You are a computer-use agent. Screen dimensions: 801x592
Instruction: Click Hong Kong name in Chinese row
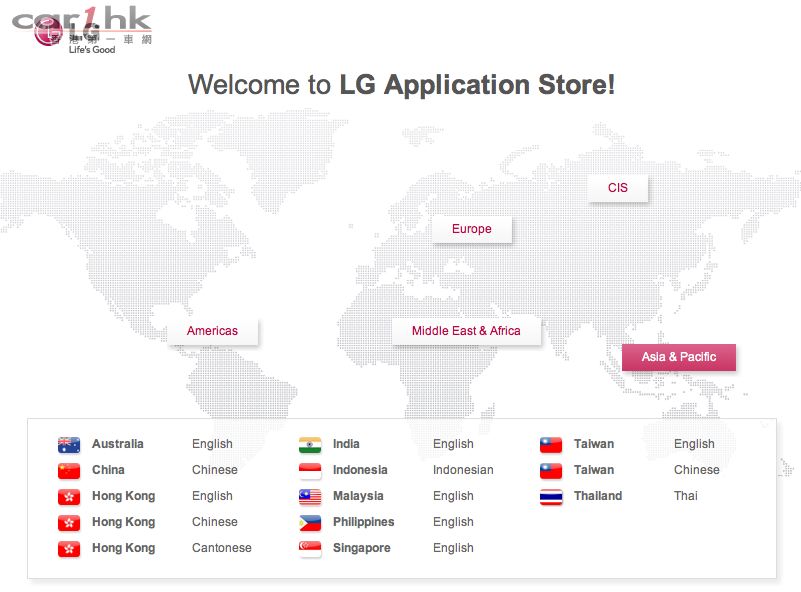124,522
